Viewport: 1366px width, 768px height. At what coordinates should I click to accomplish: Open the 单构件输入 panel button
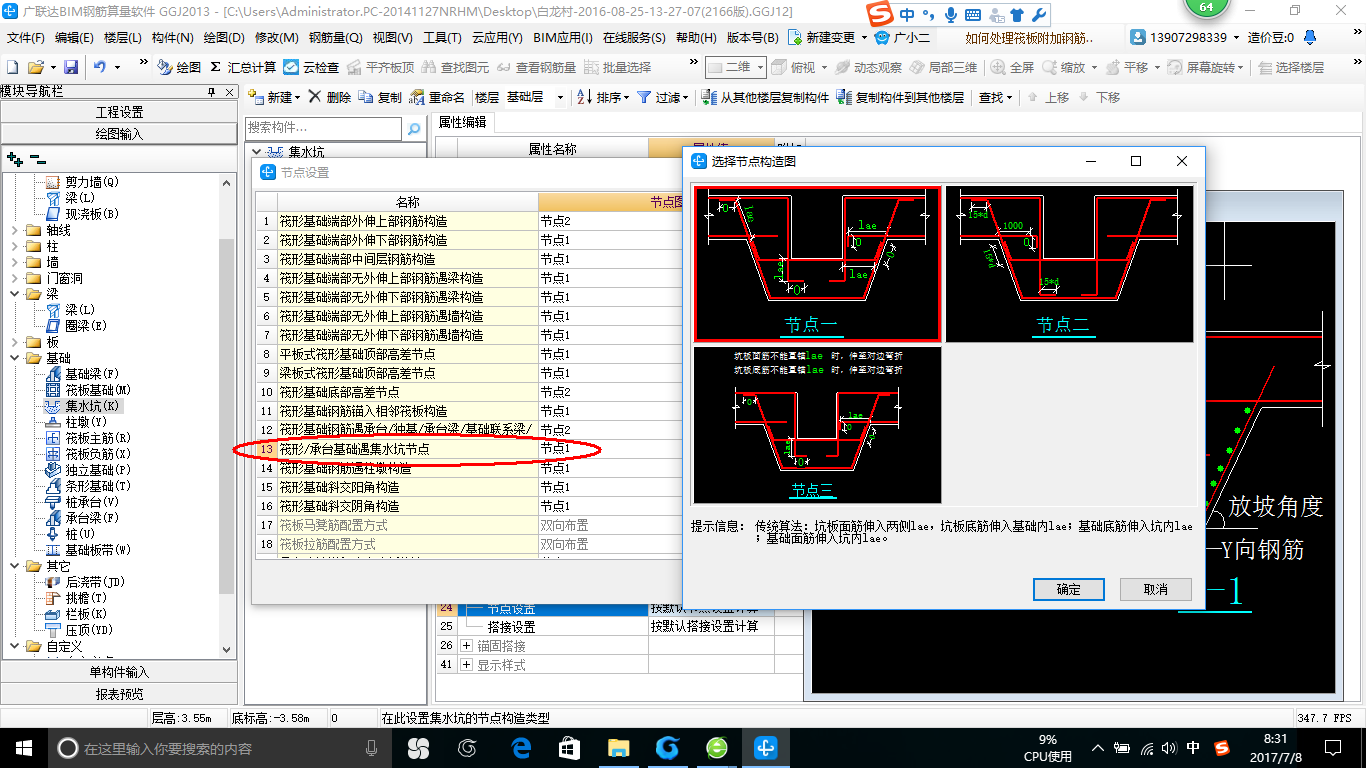(x=119, y=672)
